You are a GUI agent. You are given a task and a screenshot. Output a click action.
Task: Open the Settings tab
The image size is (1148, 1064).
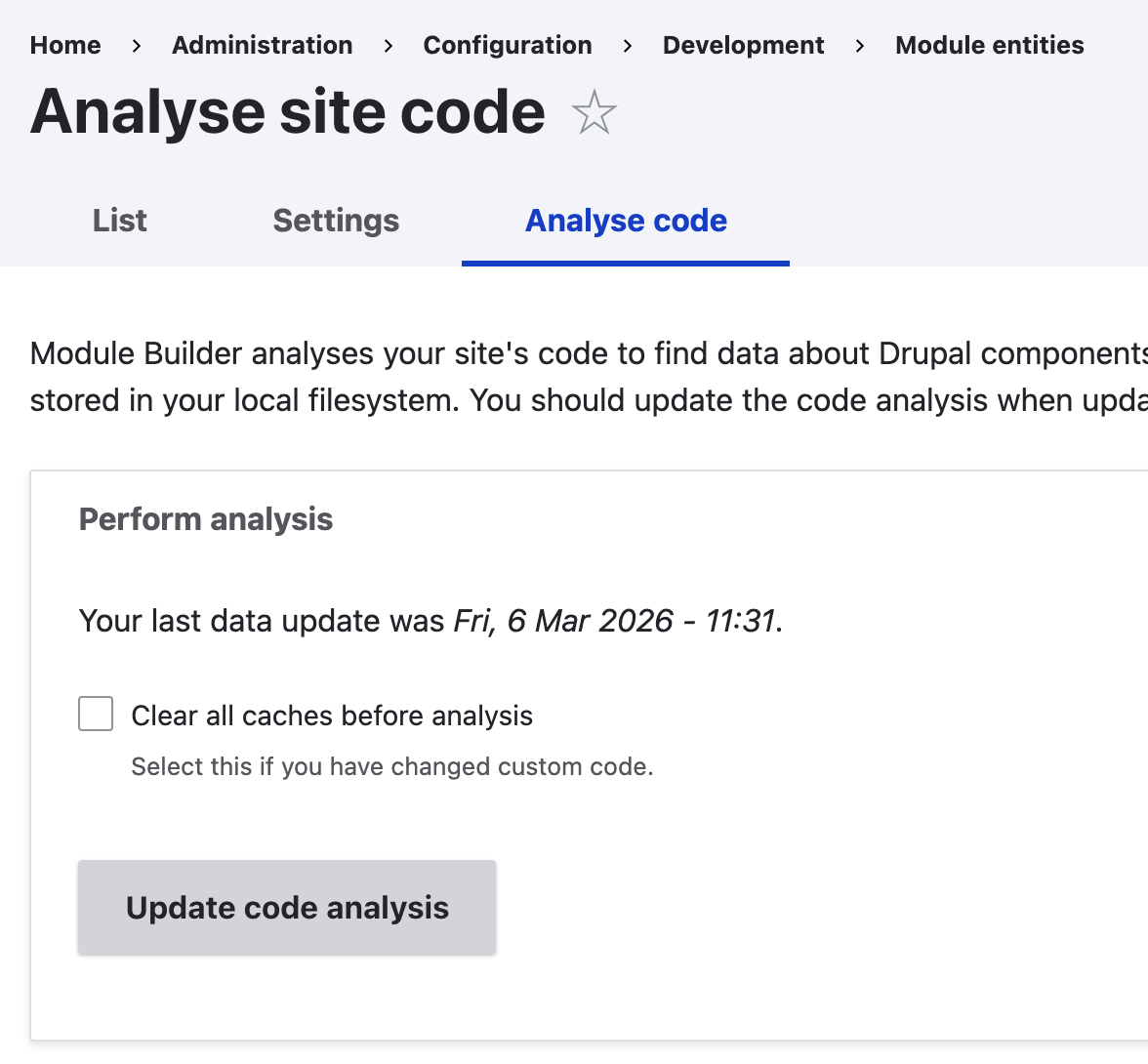(x=336, y=221)
